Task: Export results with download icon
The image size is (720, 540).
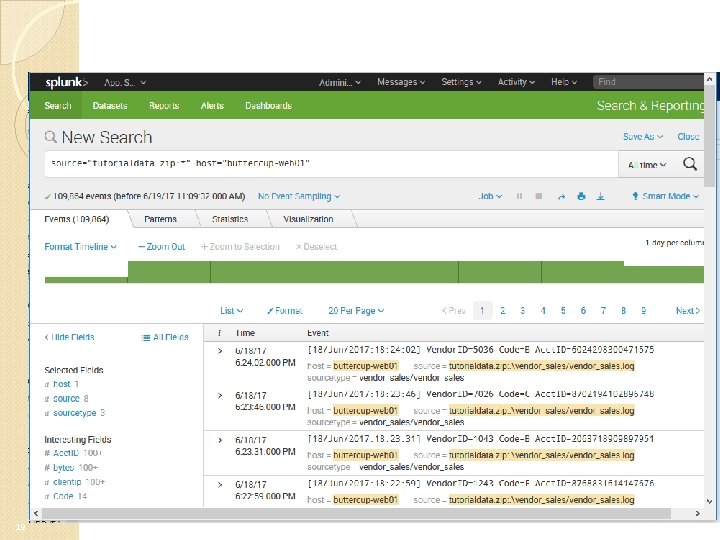Action: tap(600, 197)
